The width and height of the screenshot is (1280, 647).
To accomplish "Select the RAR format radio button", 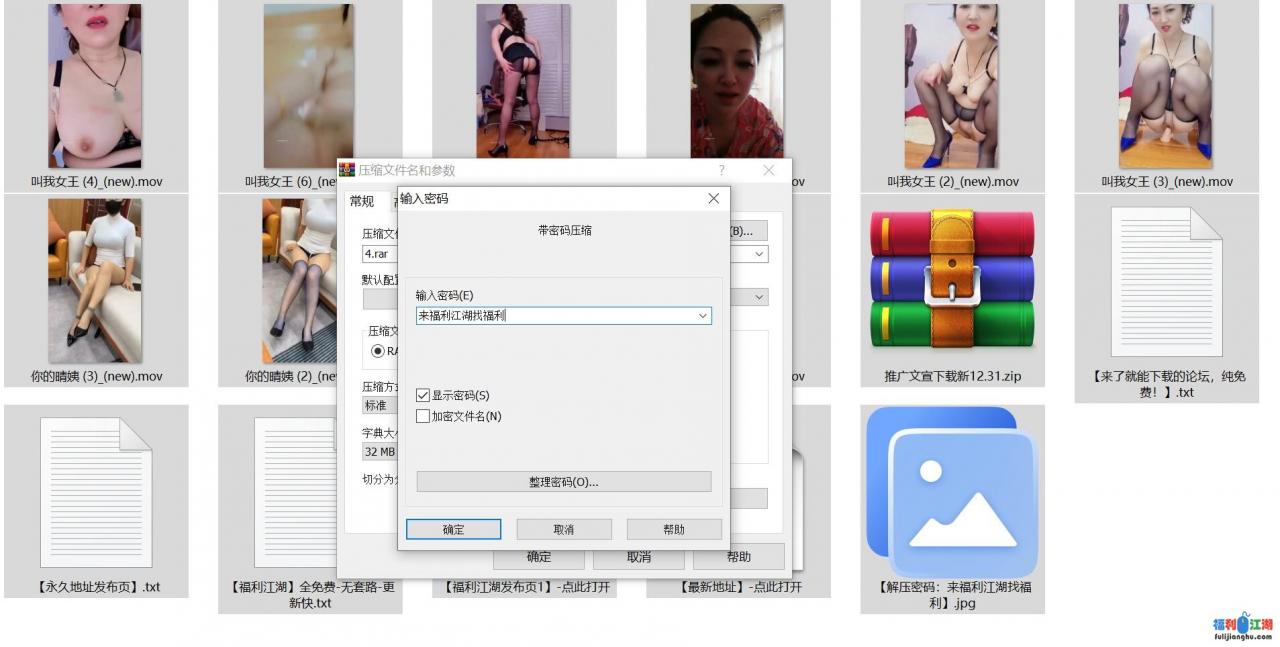I will click(378, 351).
